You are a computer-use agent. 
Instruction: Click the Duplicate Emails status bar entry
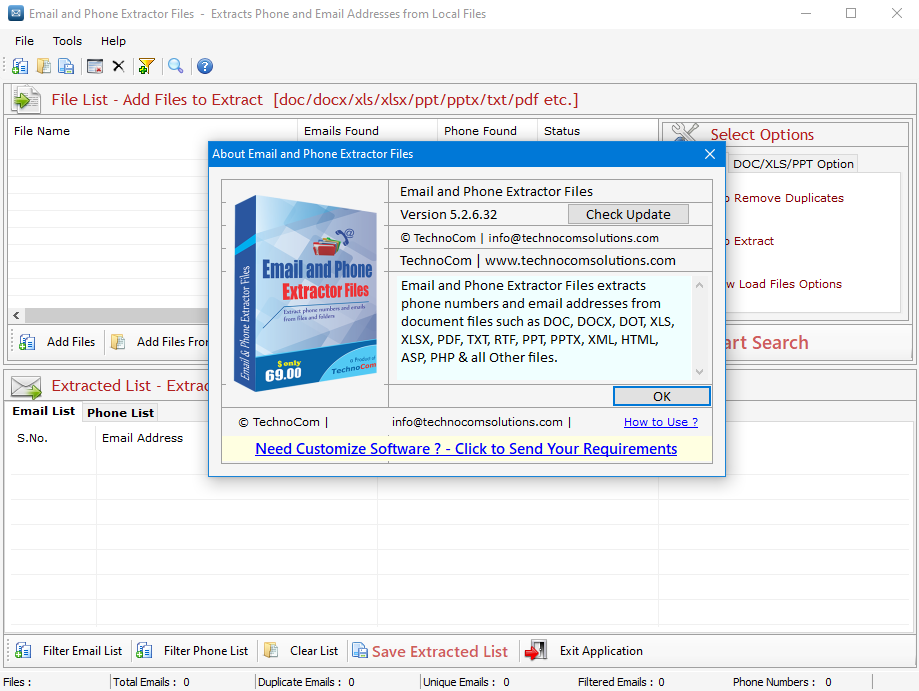(x=306, y=682)
